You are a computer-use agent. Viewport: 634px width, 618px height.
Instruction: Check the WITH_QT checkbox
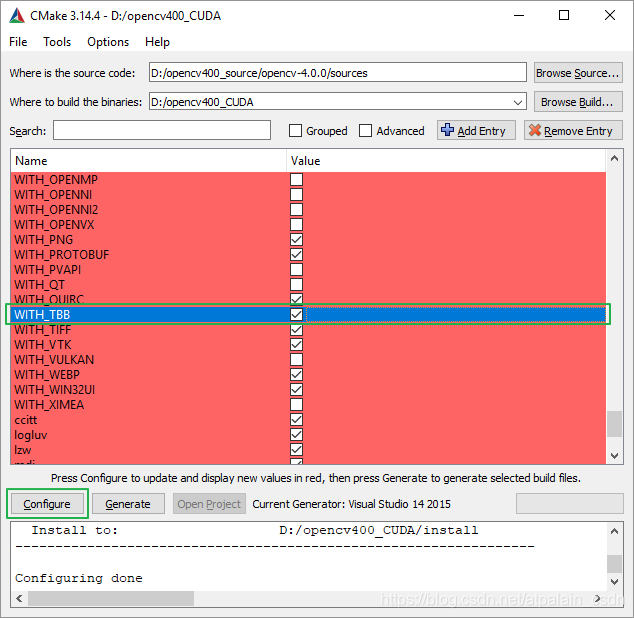296,284
